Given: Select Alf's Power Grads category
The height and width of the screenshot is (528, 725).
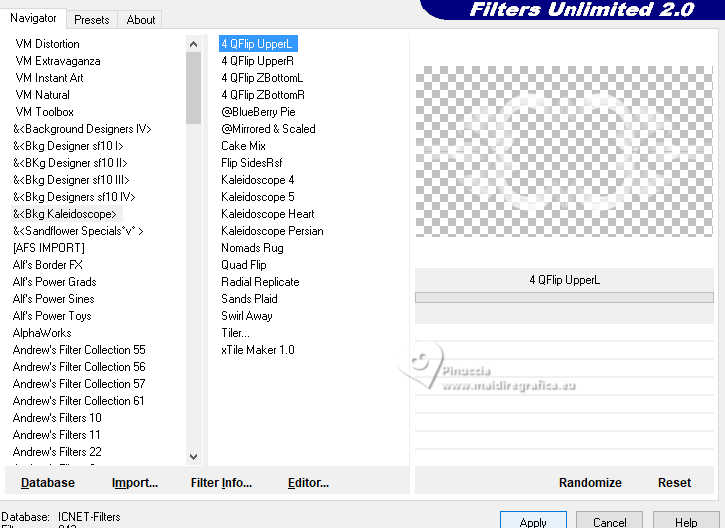Looking at the screenshot, I should 55,282.
